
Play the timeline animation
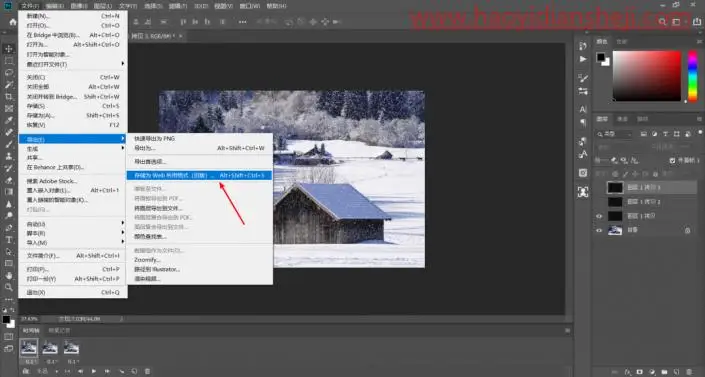94,371
